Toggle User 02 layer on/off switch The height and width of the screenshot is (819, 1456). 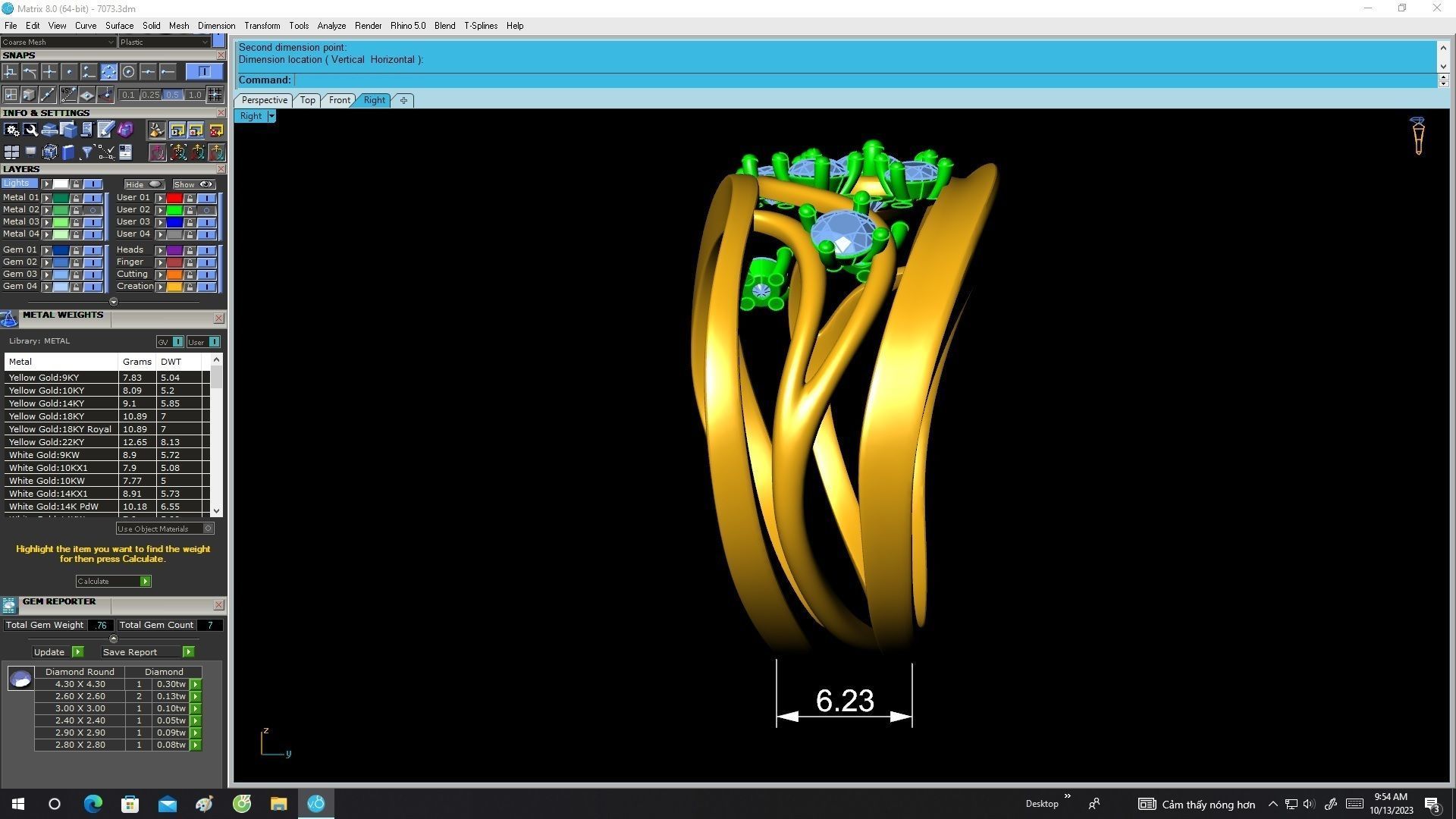pyautogui.click(x=206, y=210)
